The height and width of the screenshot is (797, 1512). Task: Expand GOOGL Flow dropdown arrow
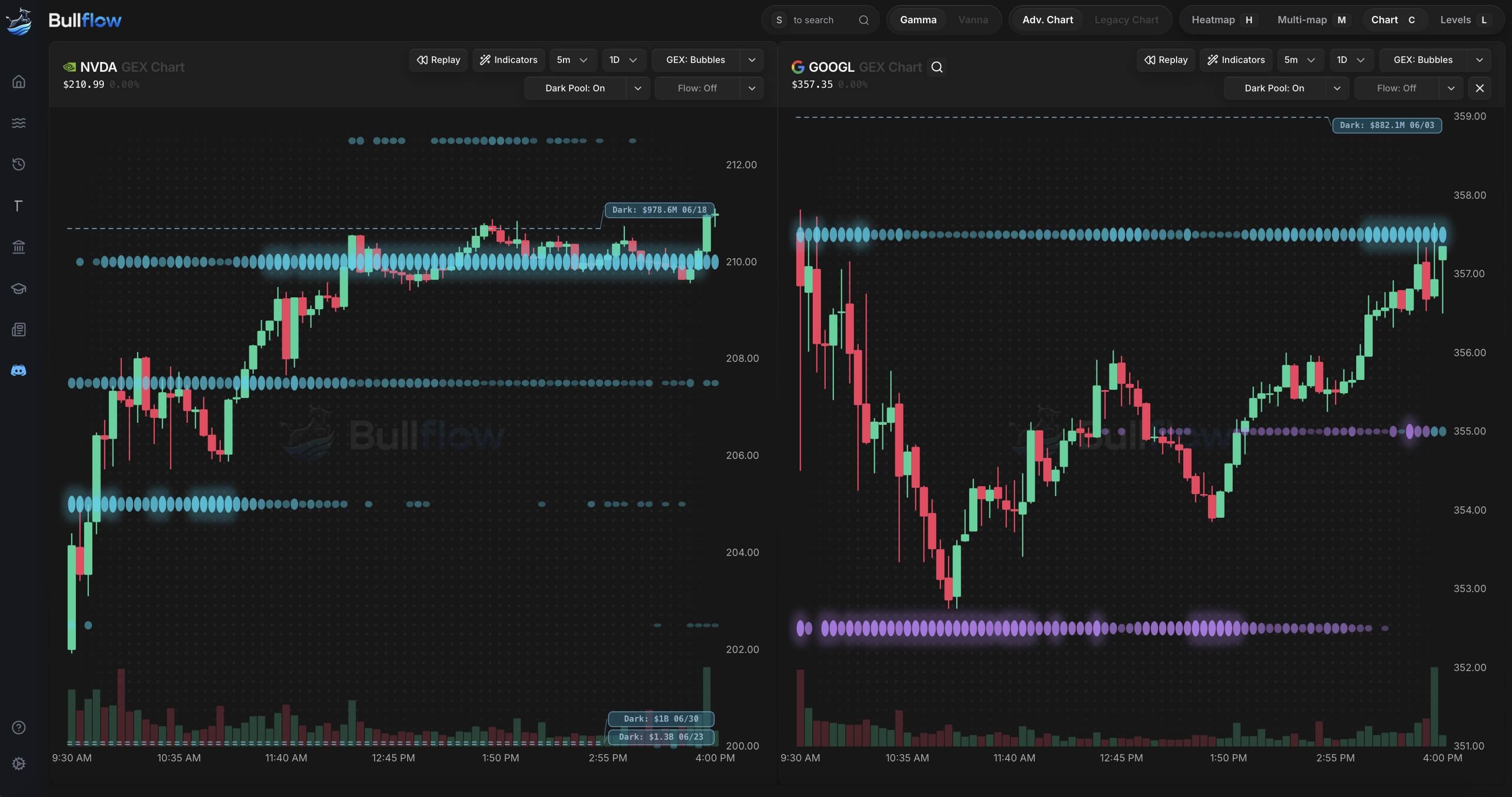[1451, 88]
